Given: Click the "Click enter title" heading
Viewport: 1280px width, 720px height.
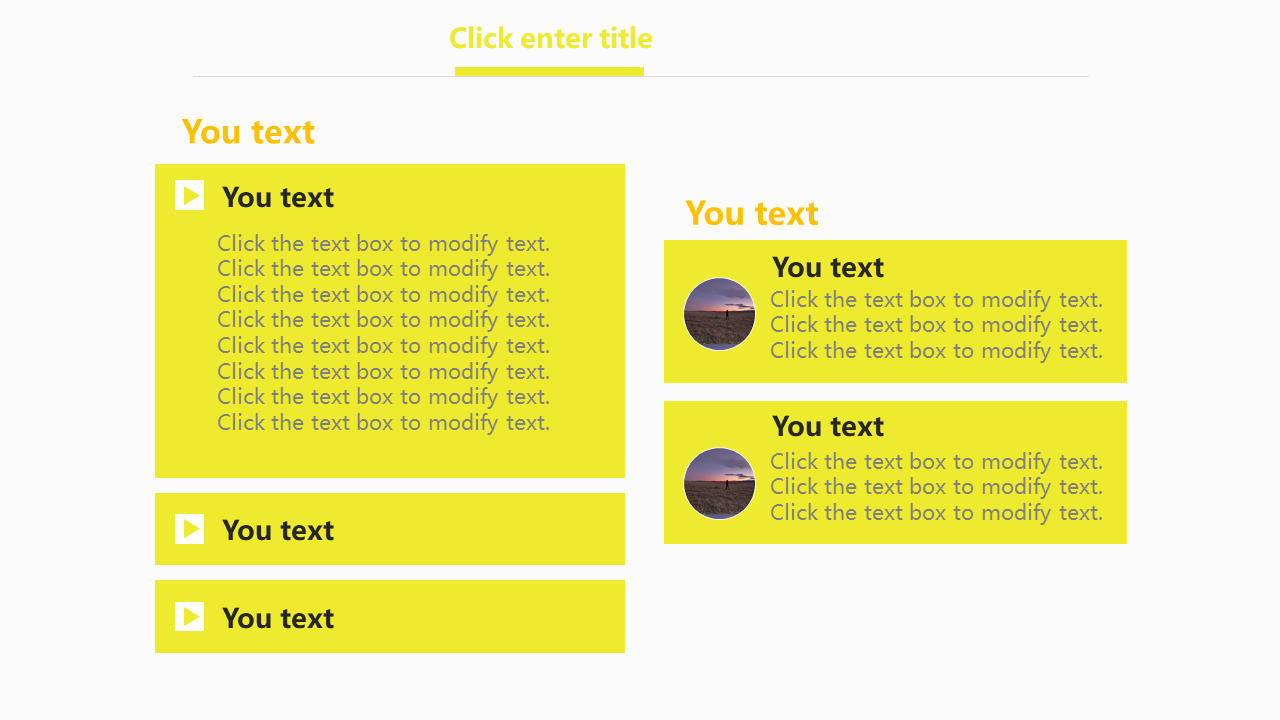Looking at the screenshot, I should [x=550, y=38].
